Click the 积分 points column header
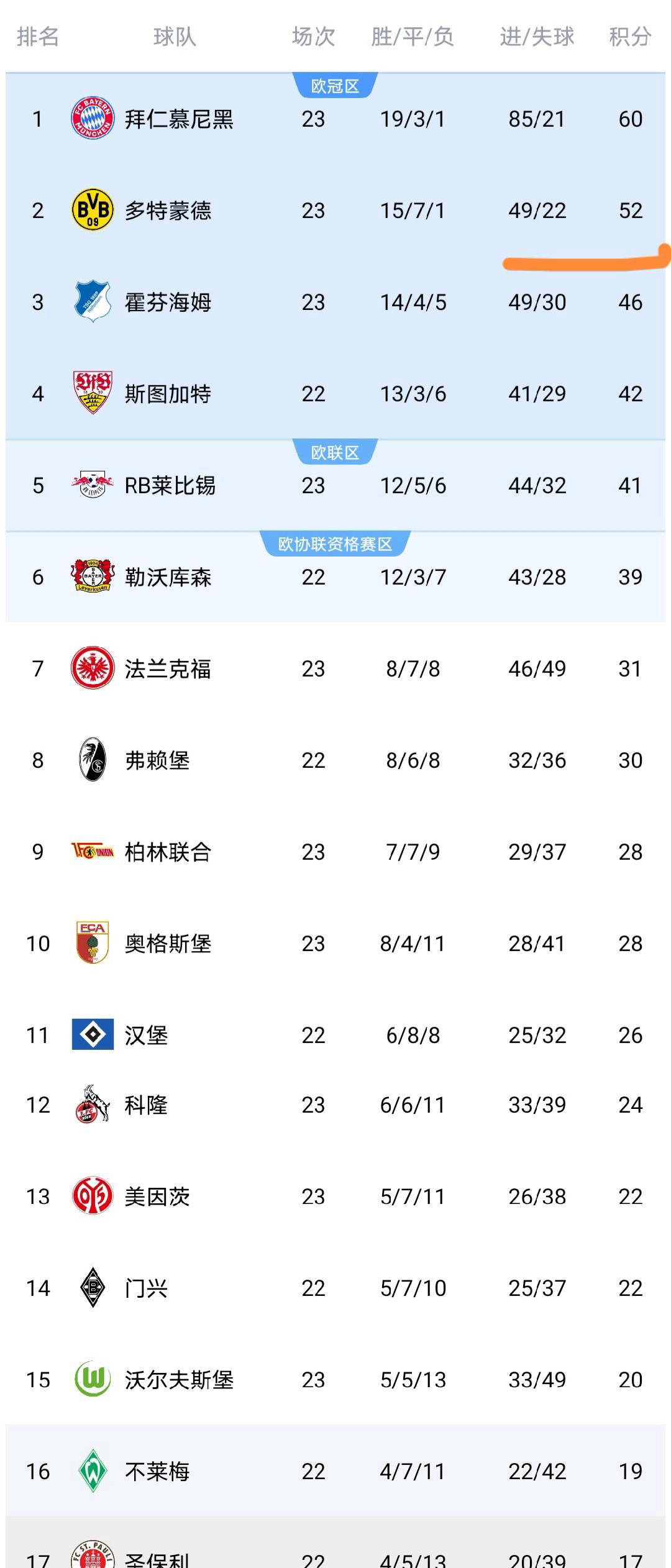Screen dimensions: 671x1568 pyautogui.click(x=629, y=37)
